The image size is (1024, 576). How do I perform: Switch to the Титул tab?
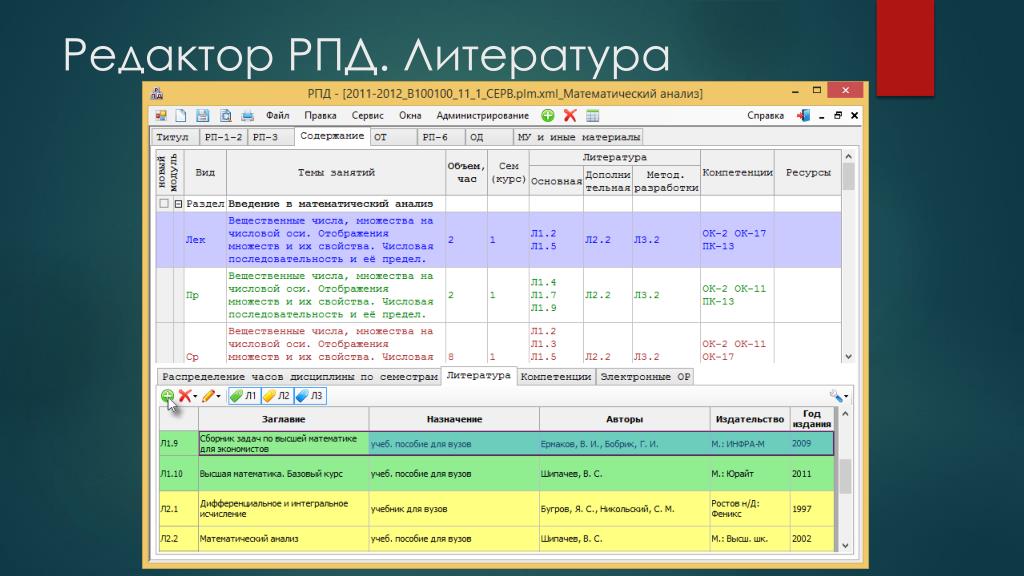[x=174, y=137]
